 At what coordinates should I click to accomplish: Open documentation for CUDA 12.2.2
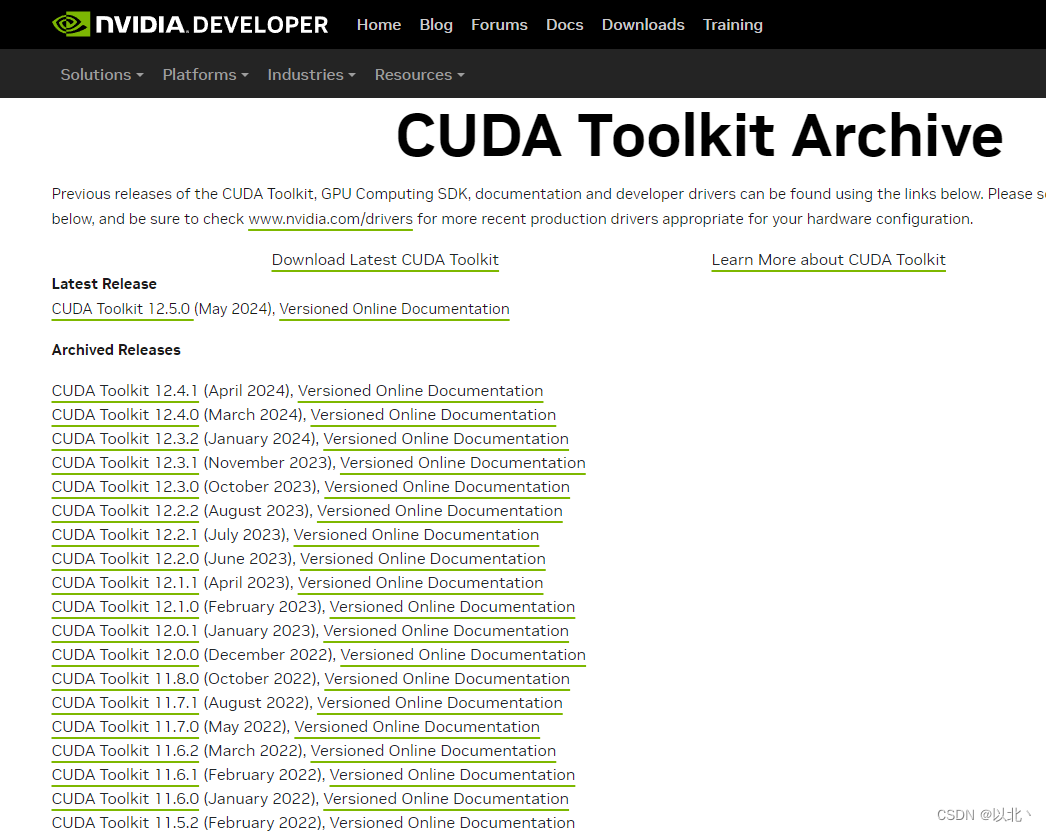(440, 511)
